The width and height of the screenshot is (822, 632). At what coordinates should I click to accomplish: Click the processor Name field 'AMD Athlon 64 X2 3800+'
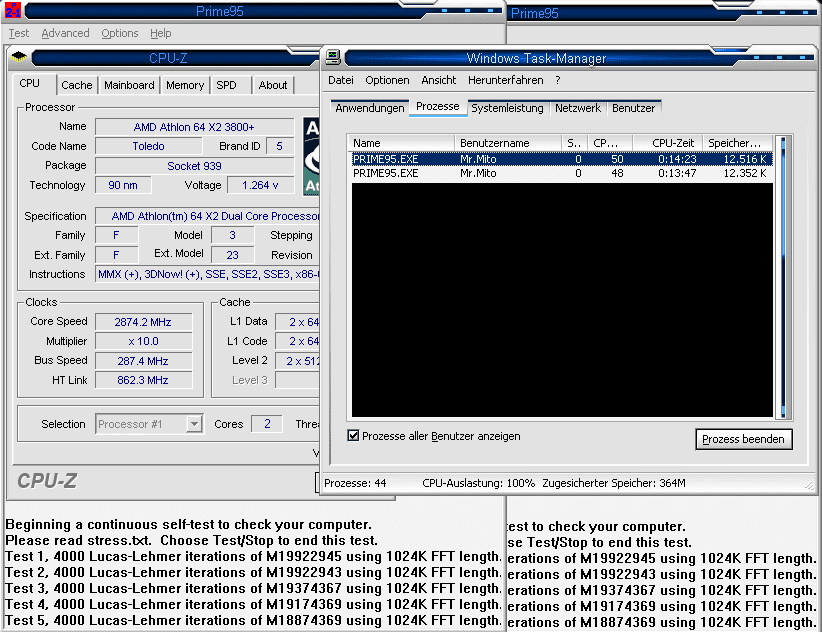click(x=194, y=127)
